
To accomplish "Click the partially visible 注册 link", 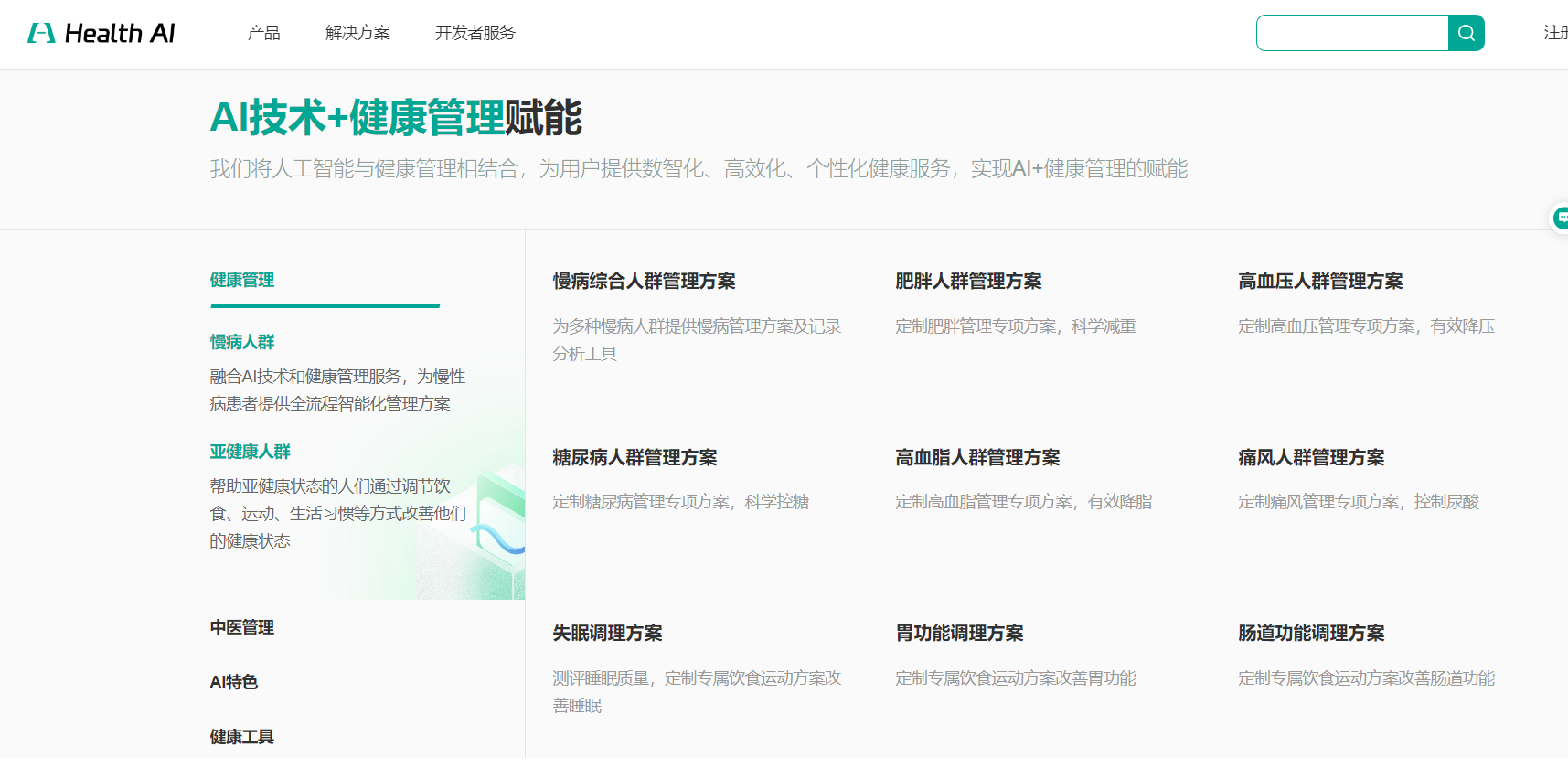I will 1556,33.
